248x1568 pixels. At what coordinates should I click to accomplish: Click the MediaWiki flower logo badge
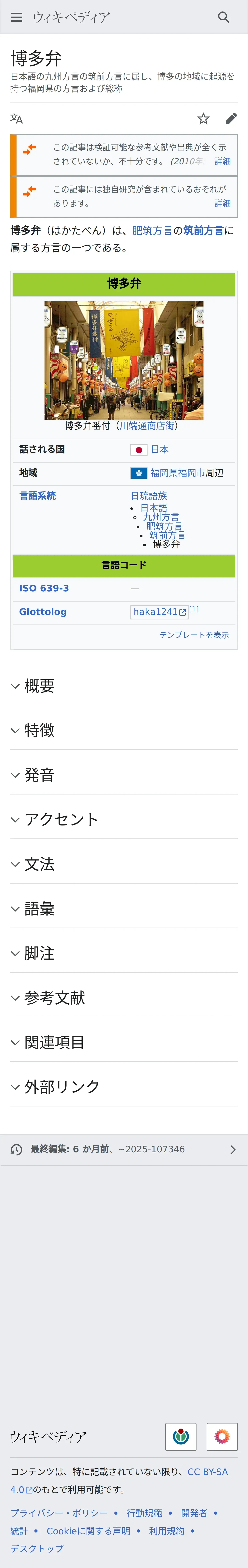tap(222, 1436)
